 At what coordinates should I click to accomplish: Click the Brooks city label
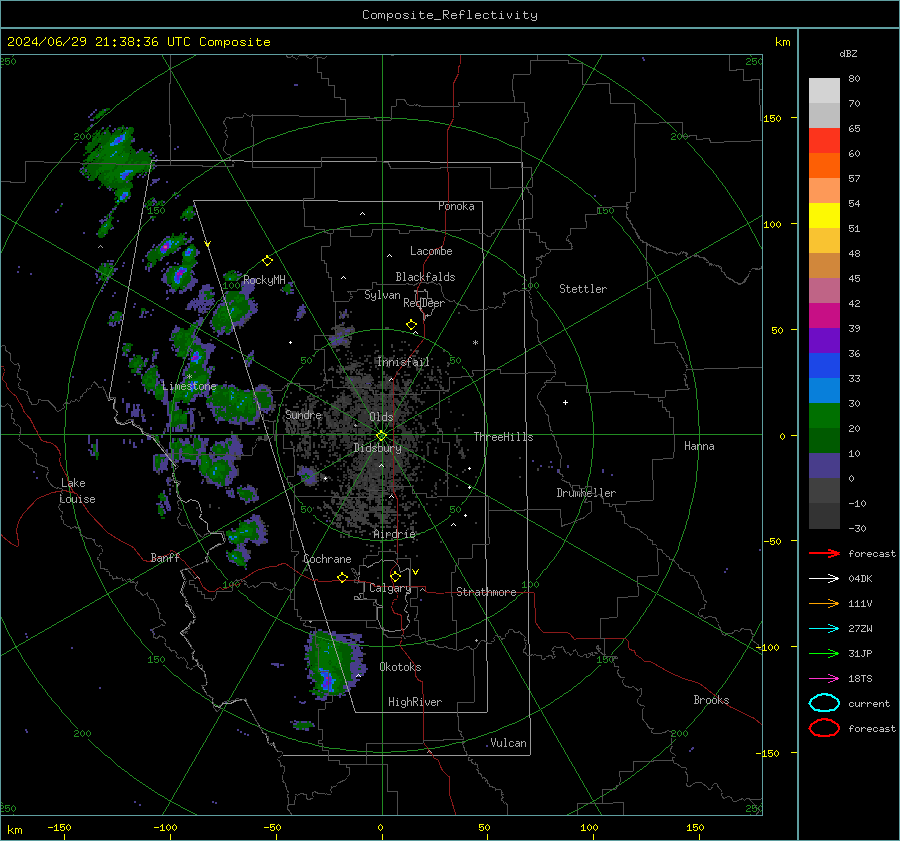coord(711,700)
